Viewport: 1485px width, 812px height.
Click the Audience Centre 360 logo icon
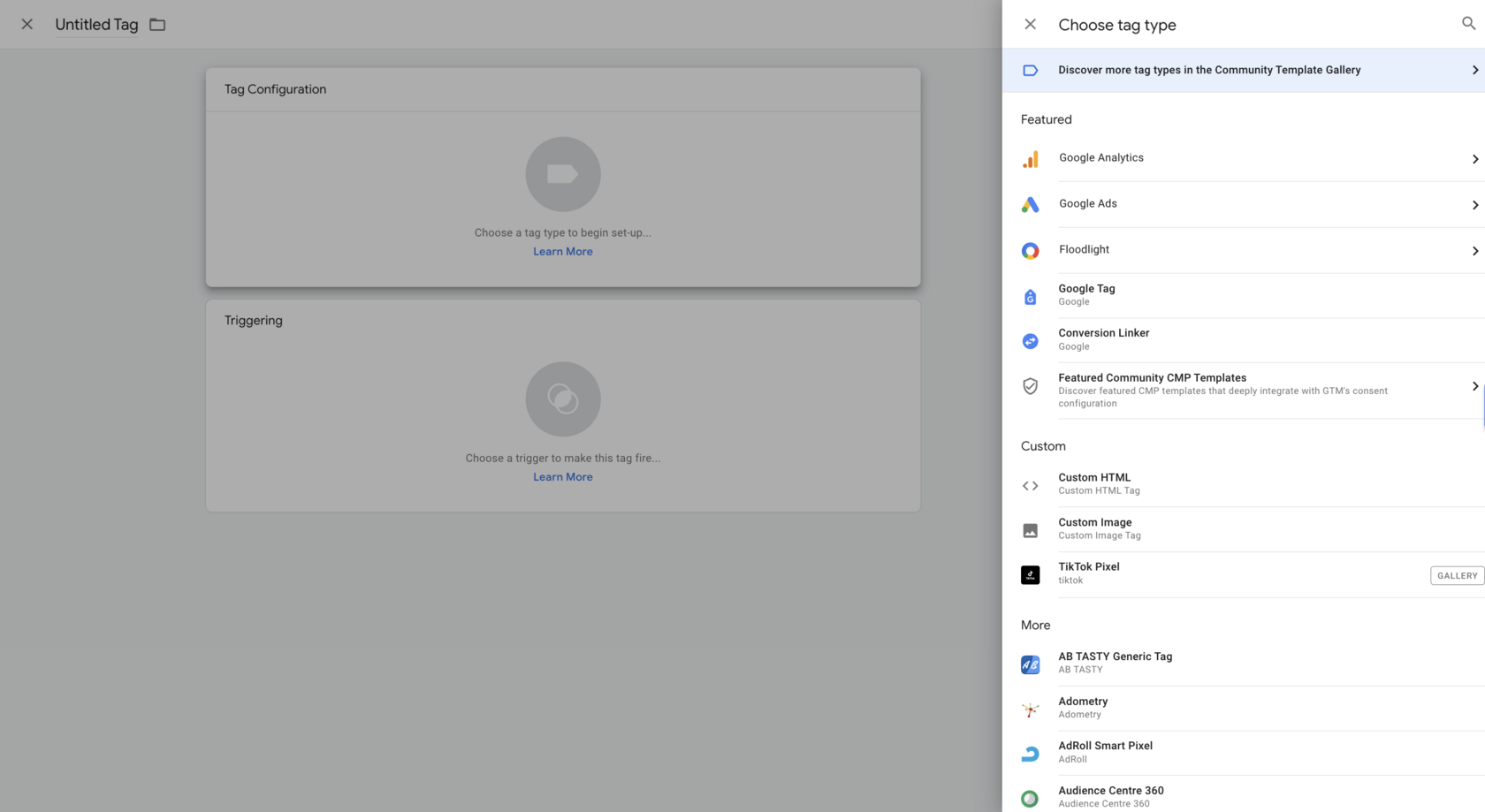pos(1030,799)
